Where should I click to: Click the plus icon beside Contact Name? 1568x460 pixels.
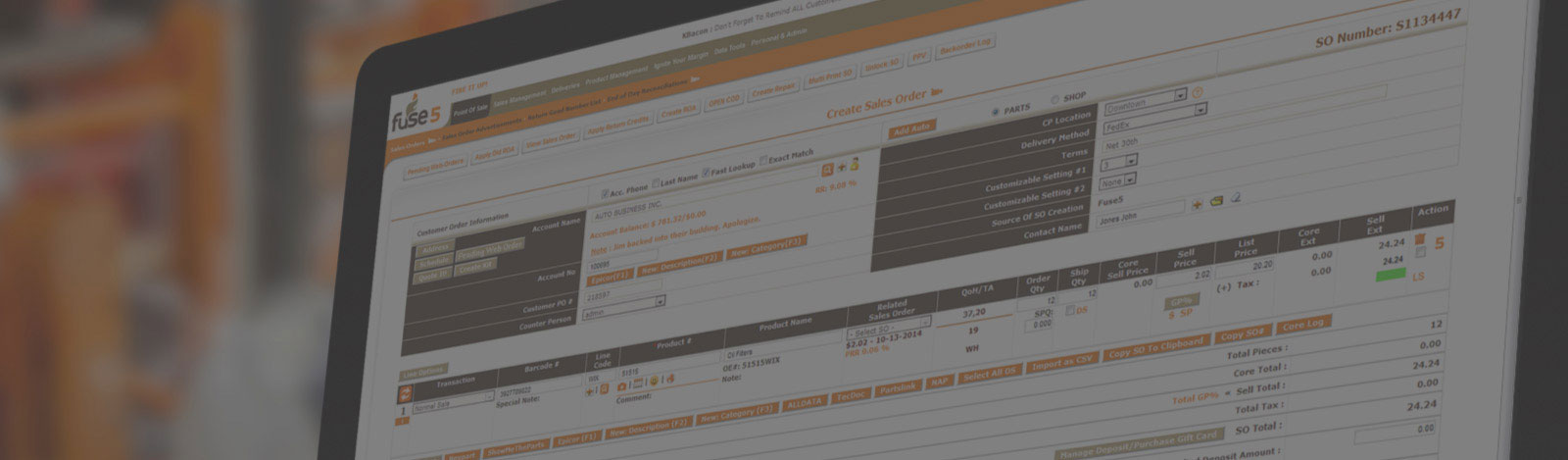pyautogui.click(x=1197, y=205)
